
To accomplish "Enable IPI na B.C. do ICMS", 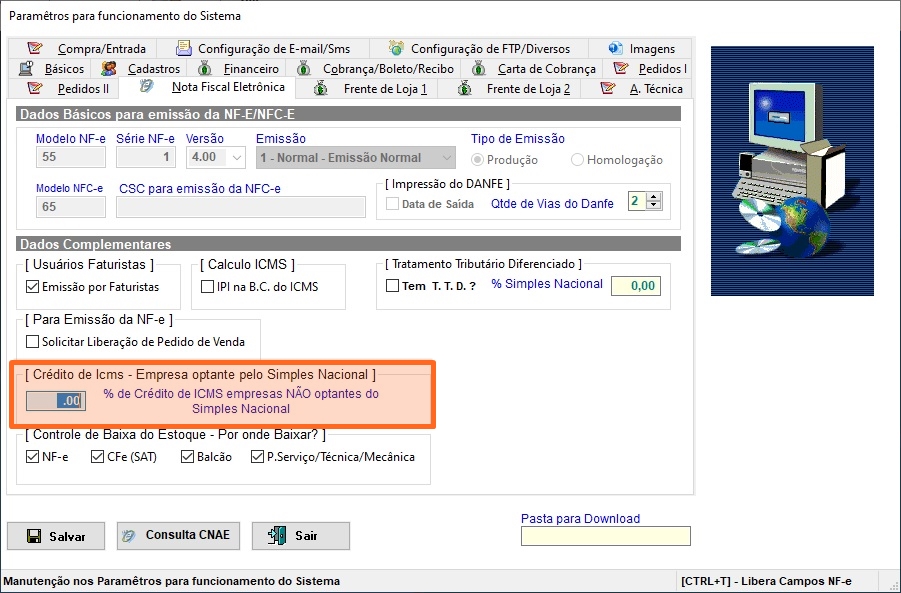I will tap(208, 287).
